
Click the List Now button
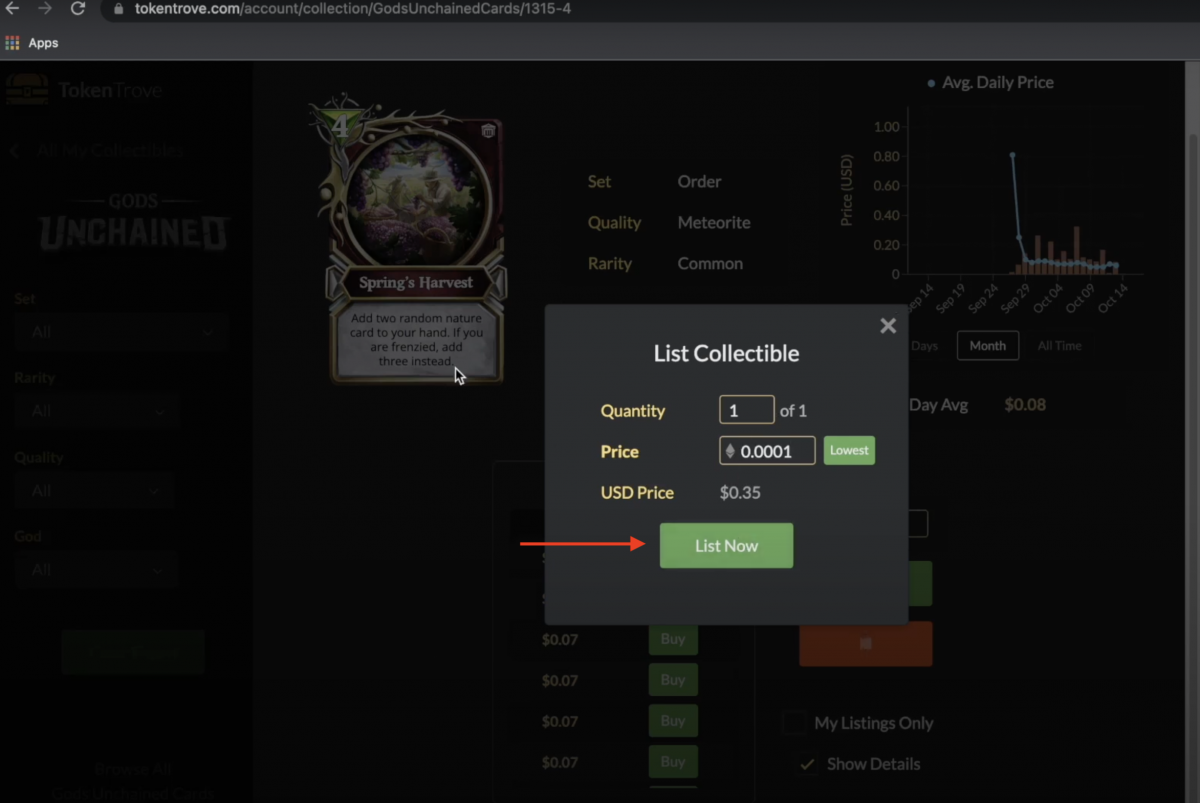point(726,546)
